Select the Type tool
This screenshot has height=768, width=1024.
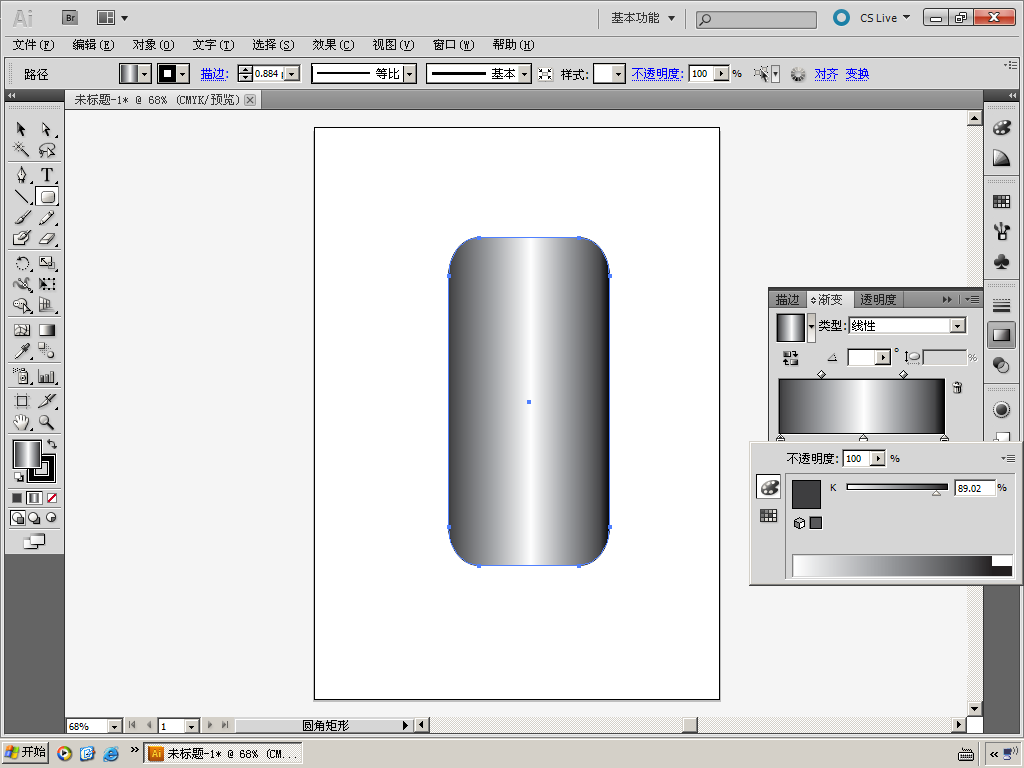point(46,175)
